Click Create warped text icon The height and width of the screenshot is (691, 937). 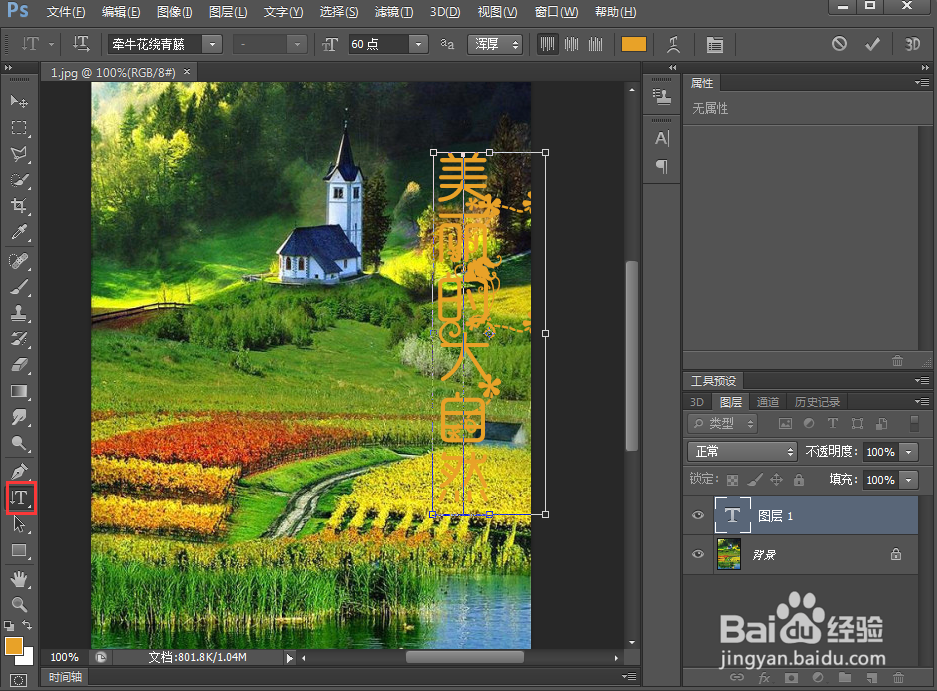(x=673, y=44)
